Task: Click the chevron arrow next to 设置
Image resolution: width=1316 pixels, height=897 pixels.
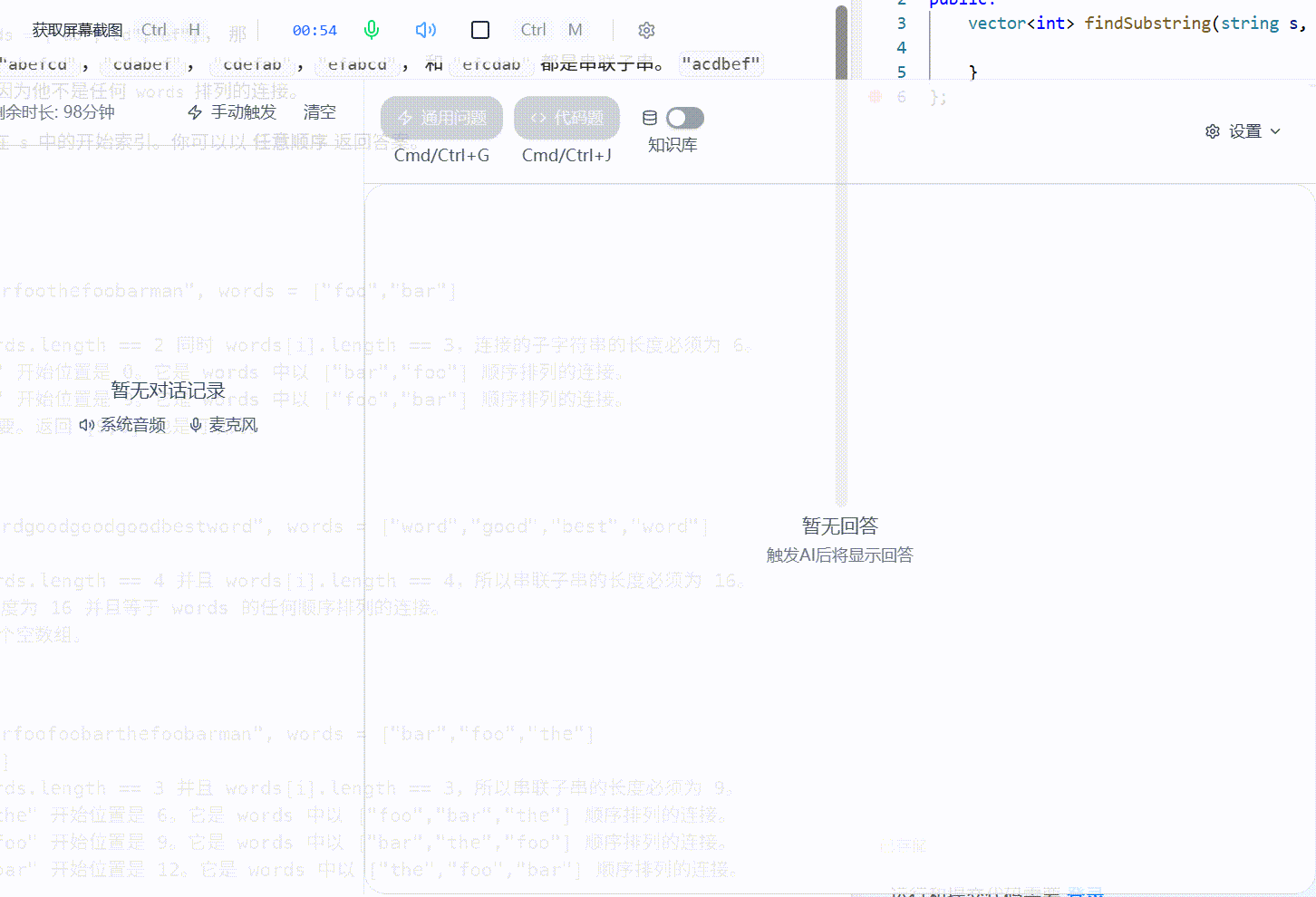Action: click(1276, 131)
